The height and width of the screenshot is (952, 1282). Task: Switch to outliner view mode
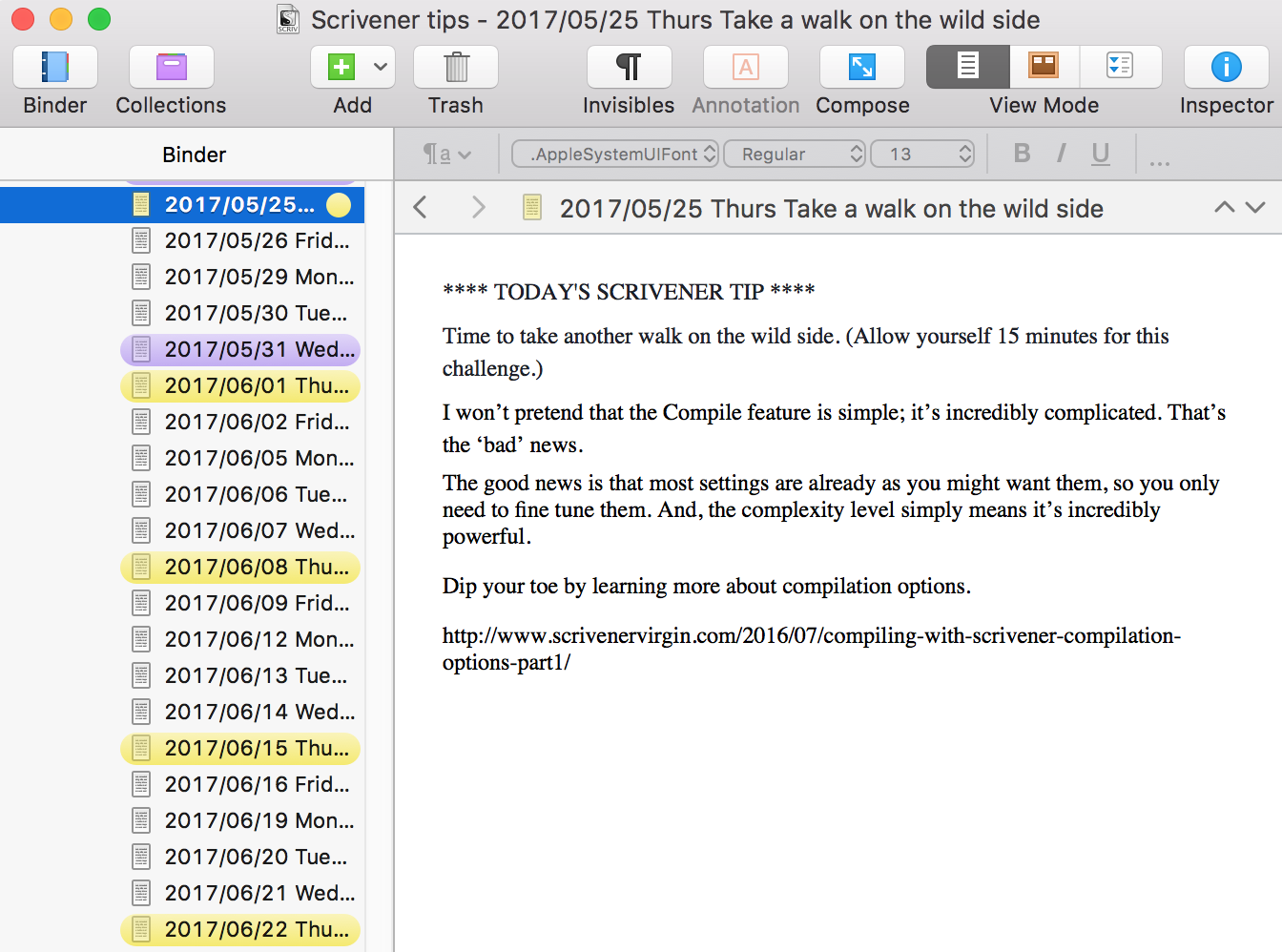1120,67
